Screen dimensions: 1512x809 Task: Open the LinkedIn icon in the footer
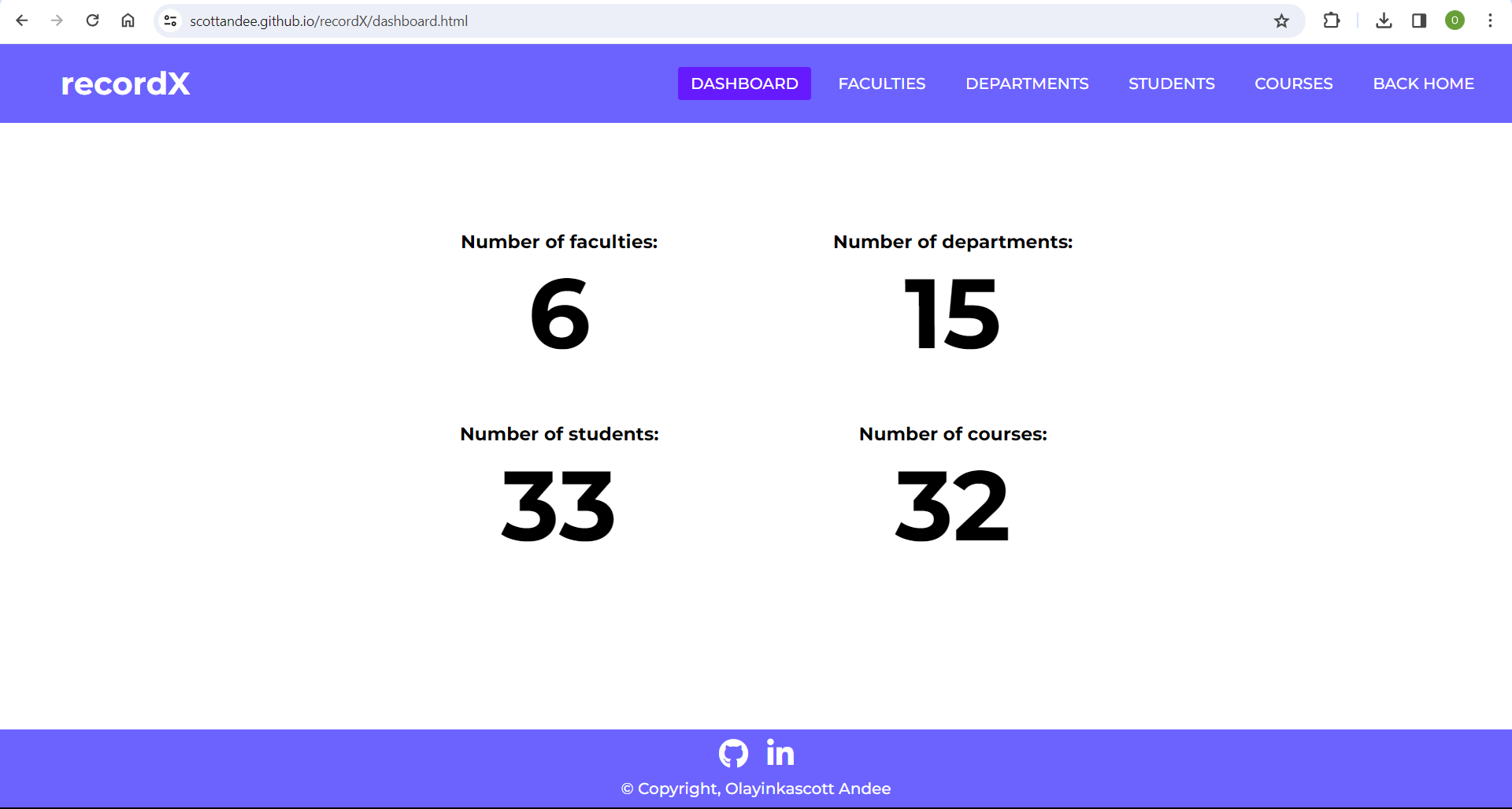[x=780, y=753]
